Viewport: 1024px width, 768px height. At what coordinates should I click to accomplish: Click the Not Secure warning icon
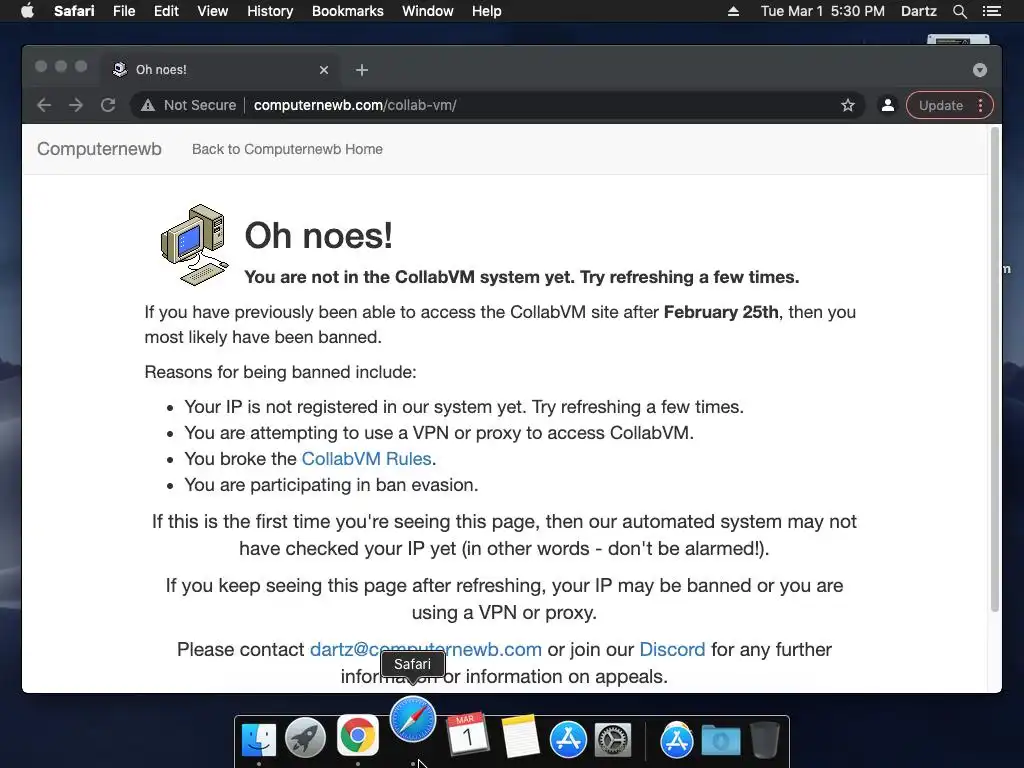[x=148, y=105]
